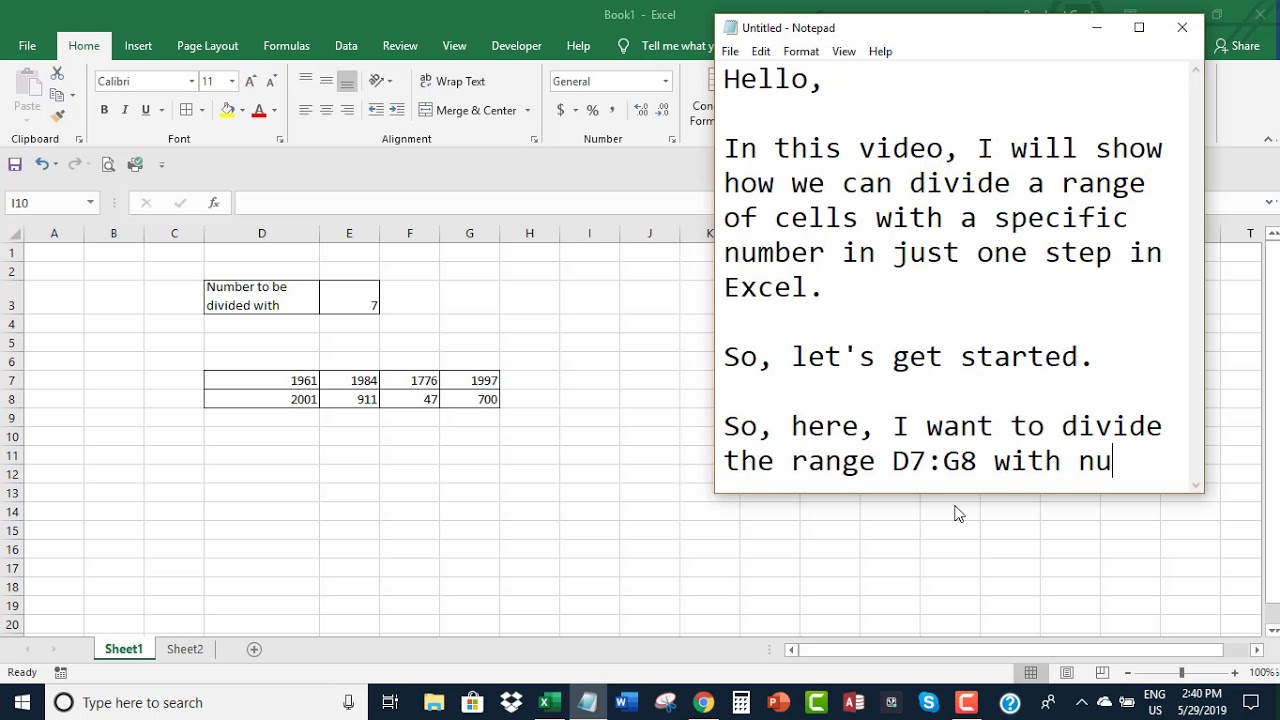Image resolution: width=1280 pixels, height=720 pixels.
Task: Toggle Align Right for the cell
Action: 347,110
